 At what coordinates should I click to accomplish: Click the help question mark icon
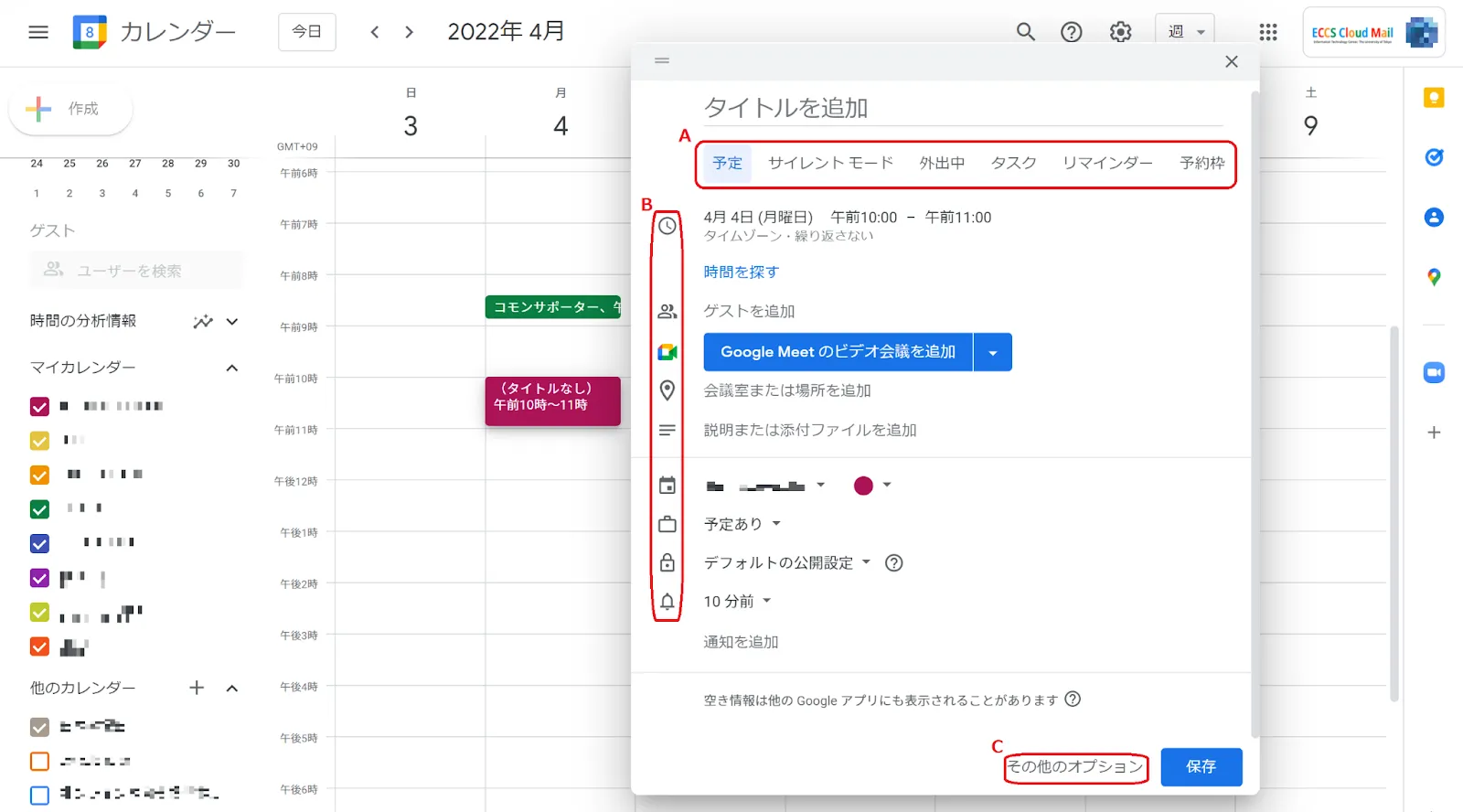pyautogui.click(x=1071, y=32)
